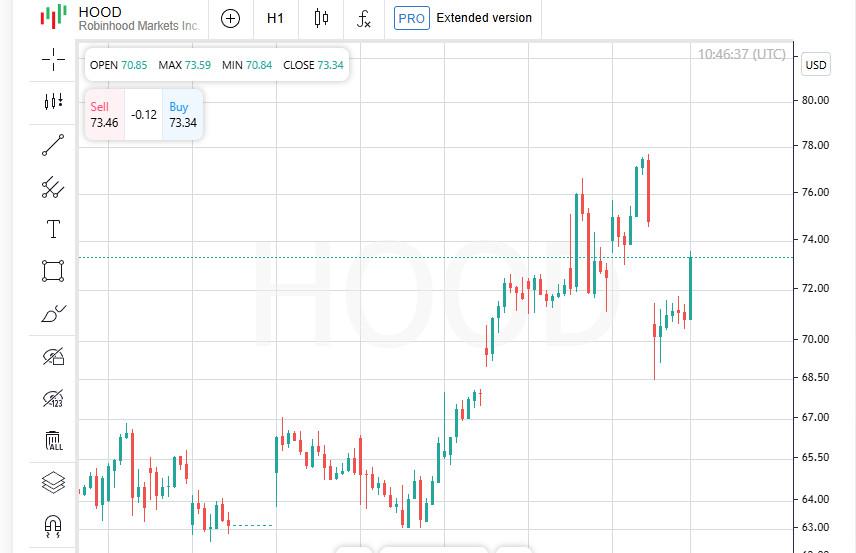The width and height of the screenshot is (856, 553).
Task: Open the HOOD symbol selector
Action: point(120,19)
